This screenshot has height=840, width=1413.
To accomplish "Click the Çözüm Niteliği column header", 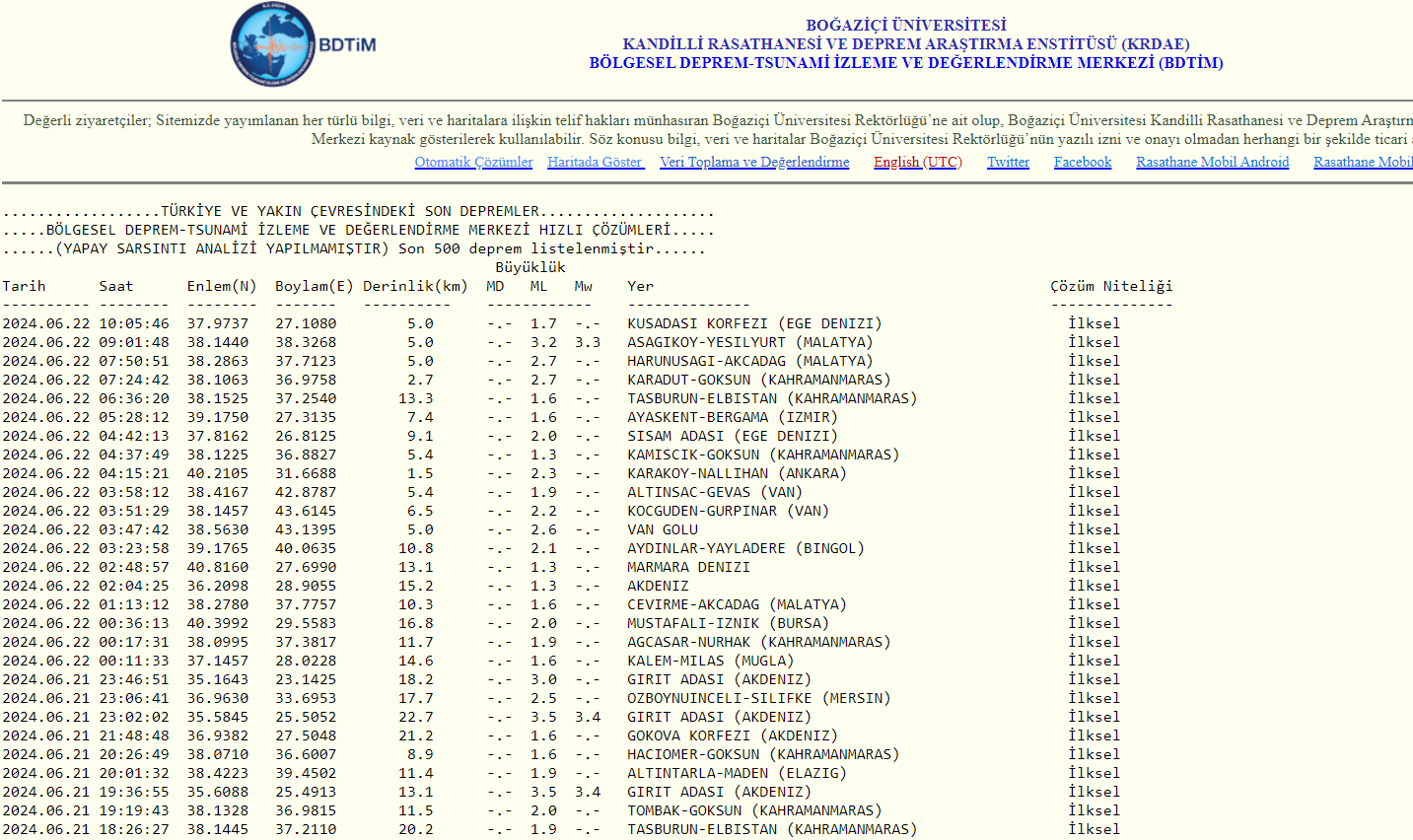I will [1111, 286].
